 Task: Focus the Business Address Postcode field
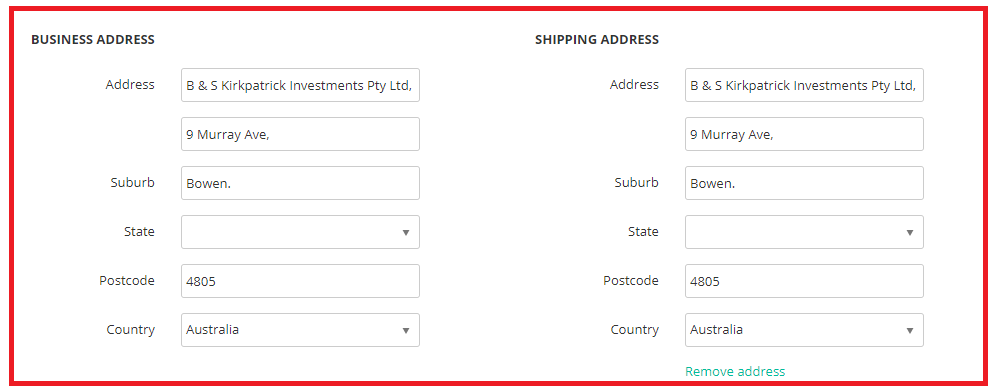[x=300, y=281]
